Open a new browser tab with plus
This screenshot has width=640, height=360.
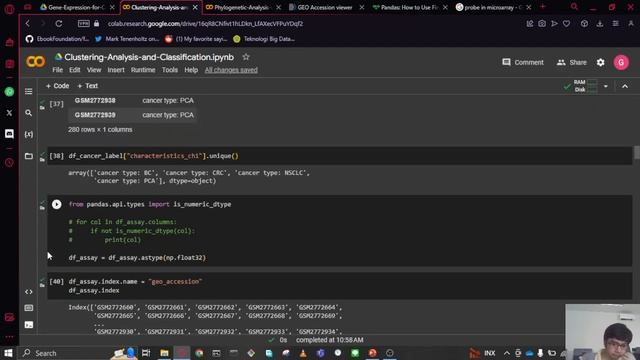[543, 7]
